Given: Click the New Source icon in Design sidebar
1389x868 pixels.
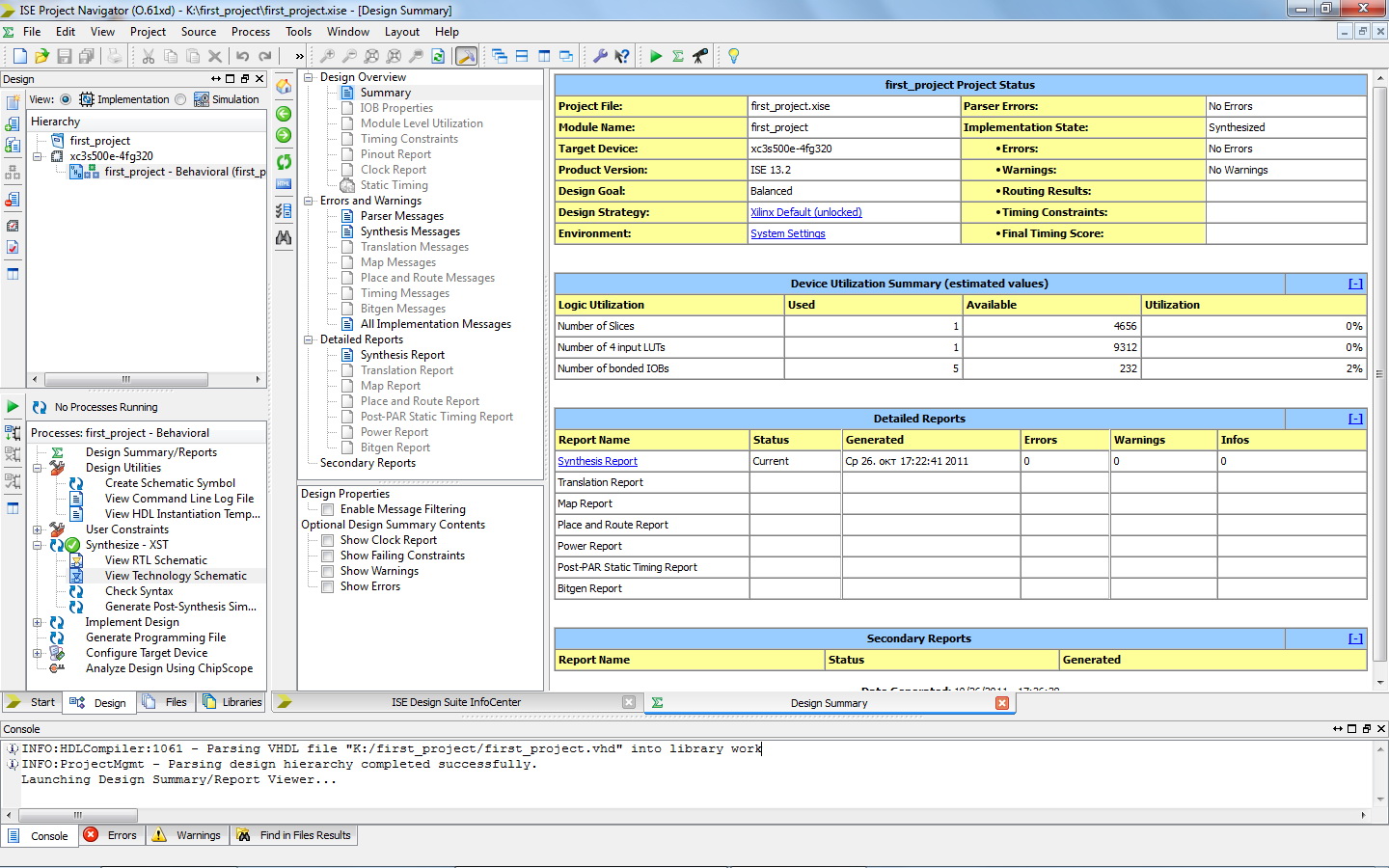Looking at the screenshot, I should click(13, 102).
